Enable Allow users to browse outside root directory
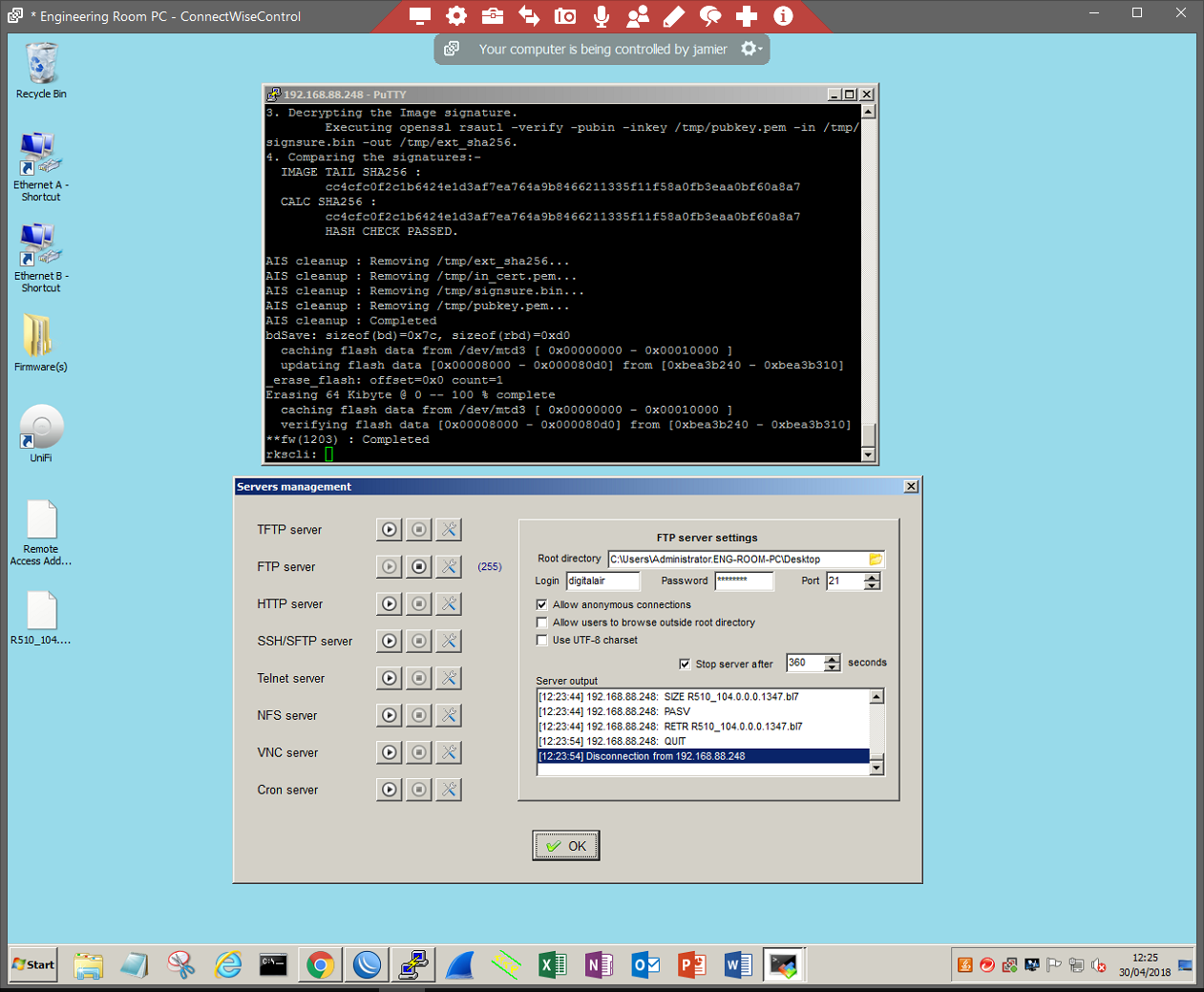Viewport: 1204px width, 992px height. (542, 623)
